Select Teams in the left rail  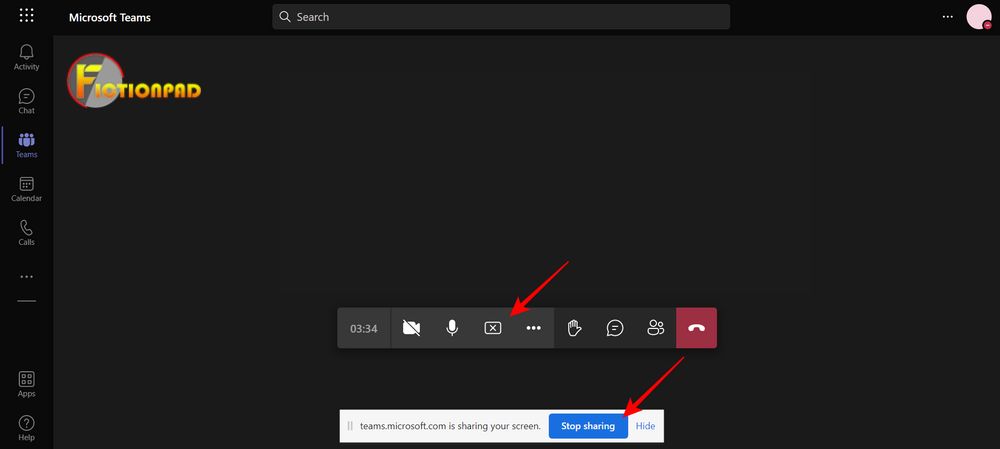[26, 145]
